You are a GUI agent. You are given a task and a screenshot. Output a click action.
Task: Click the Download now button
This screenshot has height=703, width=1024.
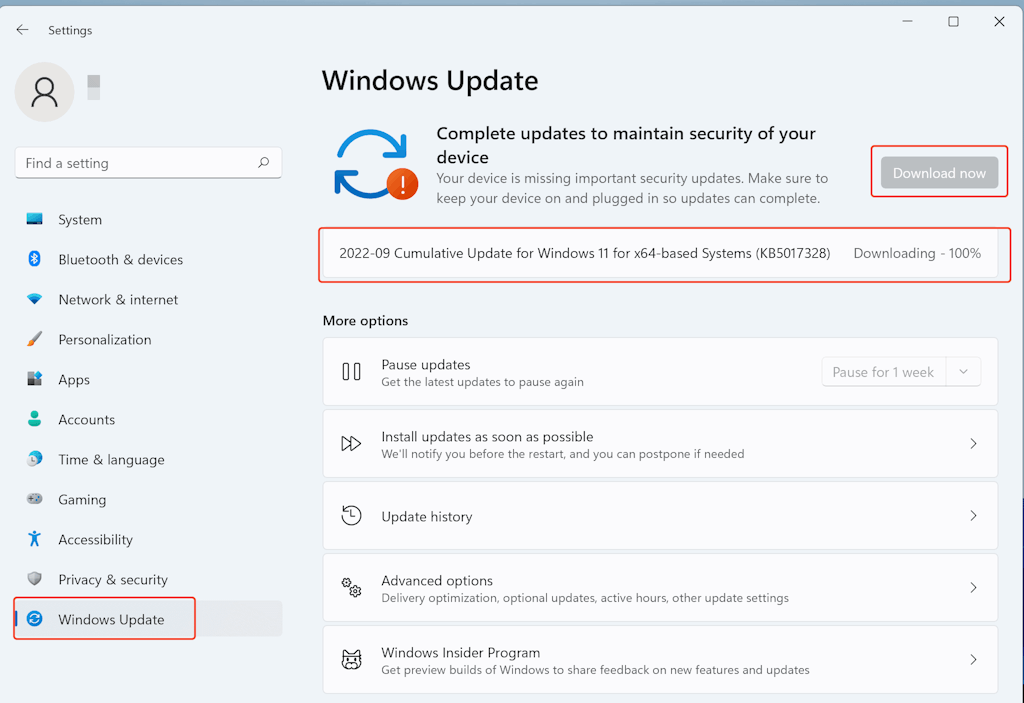(939, 172)
